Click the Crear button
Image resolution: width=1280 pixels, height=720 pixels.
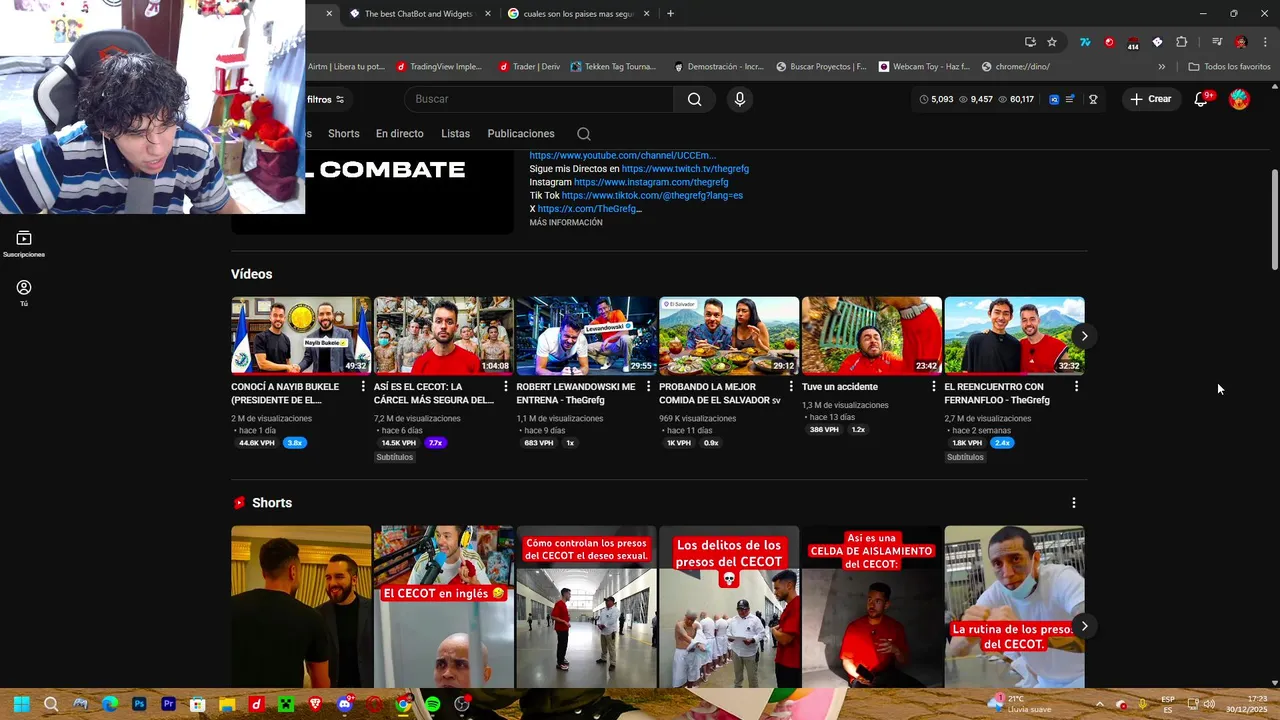pos(1150,99)
